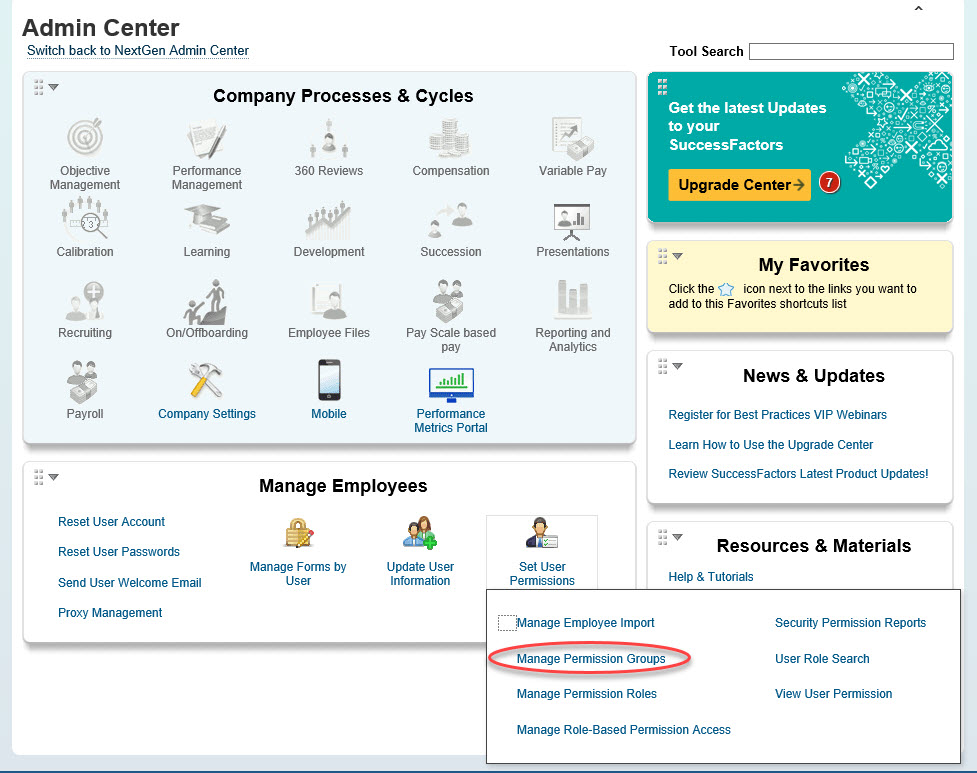977x773 pixels.
Task: Open Performance Management icon
Action: (206, 139)
